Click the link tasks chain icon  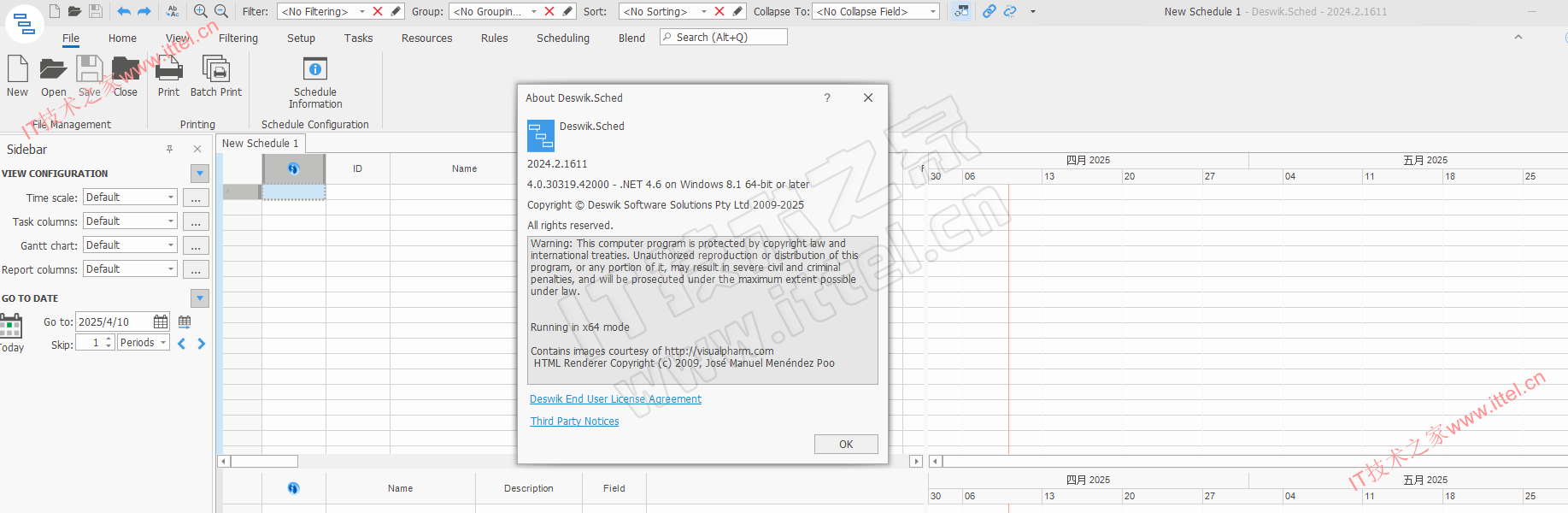tap(989, 11)
